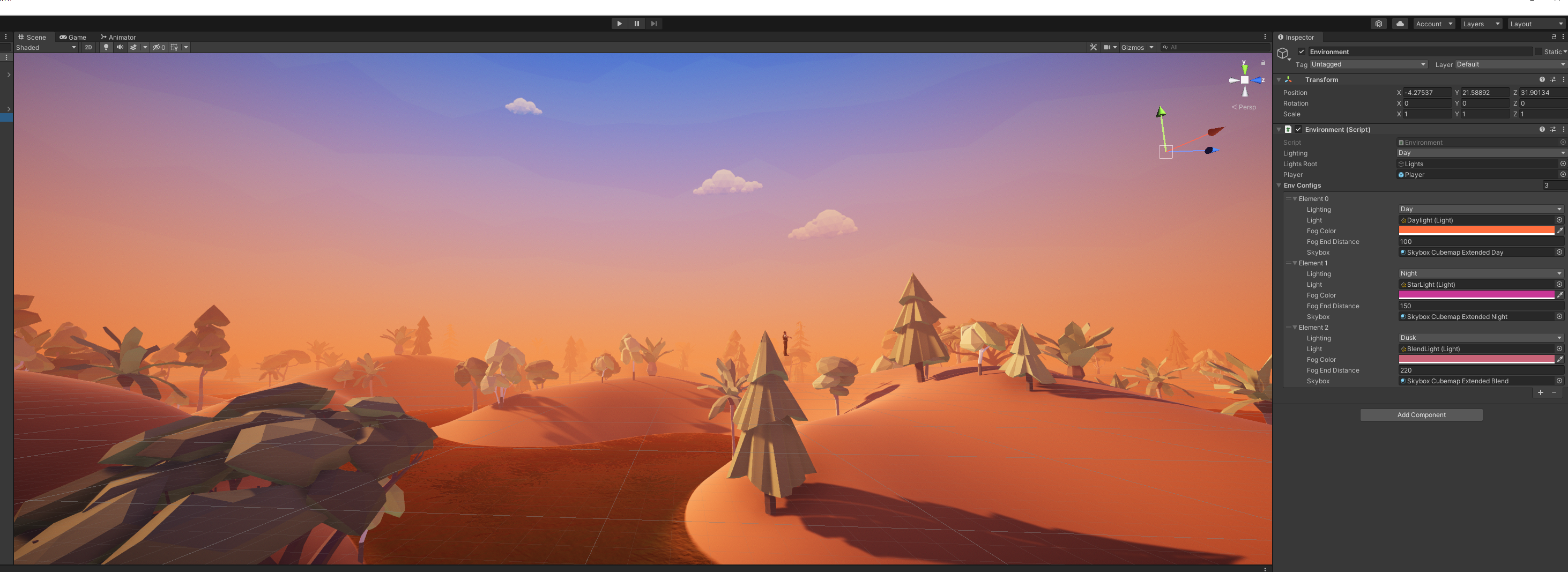The image size is (1568, 572).
Task: Open Unity Collaborate services icon
Action: (1379, 24)
